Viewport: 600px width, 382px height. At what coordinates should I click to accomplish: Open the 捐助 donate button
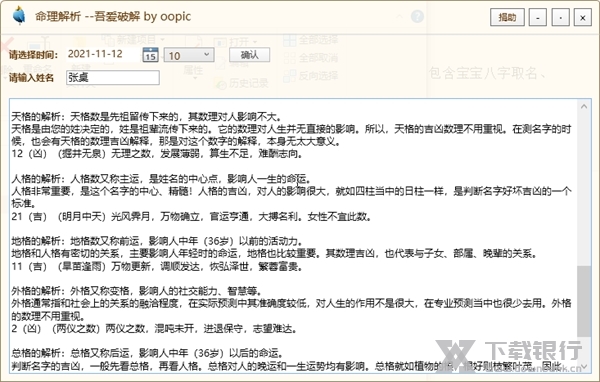pyautogui.click(x=507, y=18)
